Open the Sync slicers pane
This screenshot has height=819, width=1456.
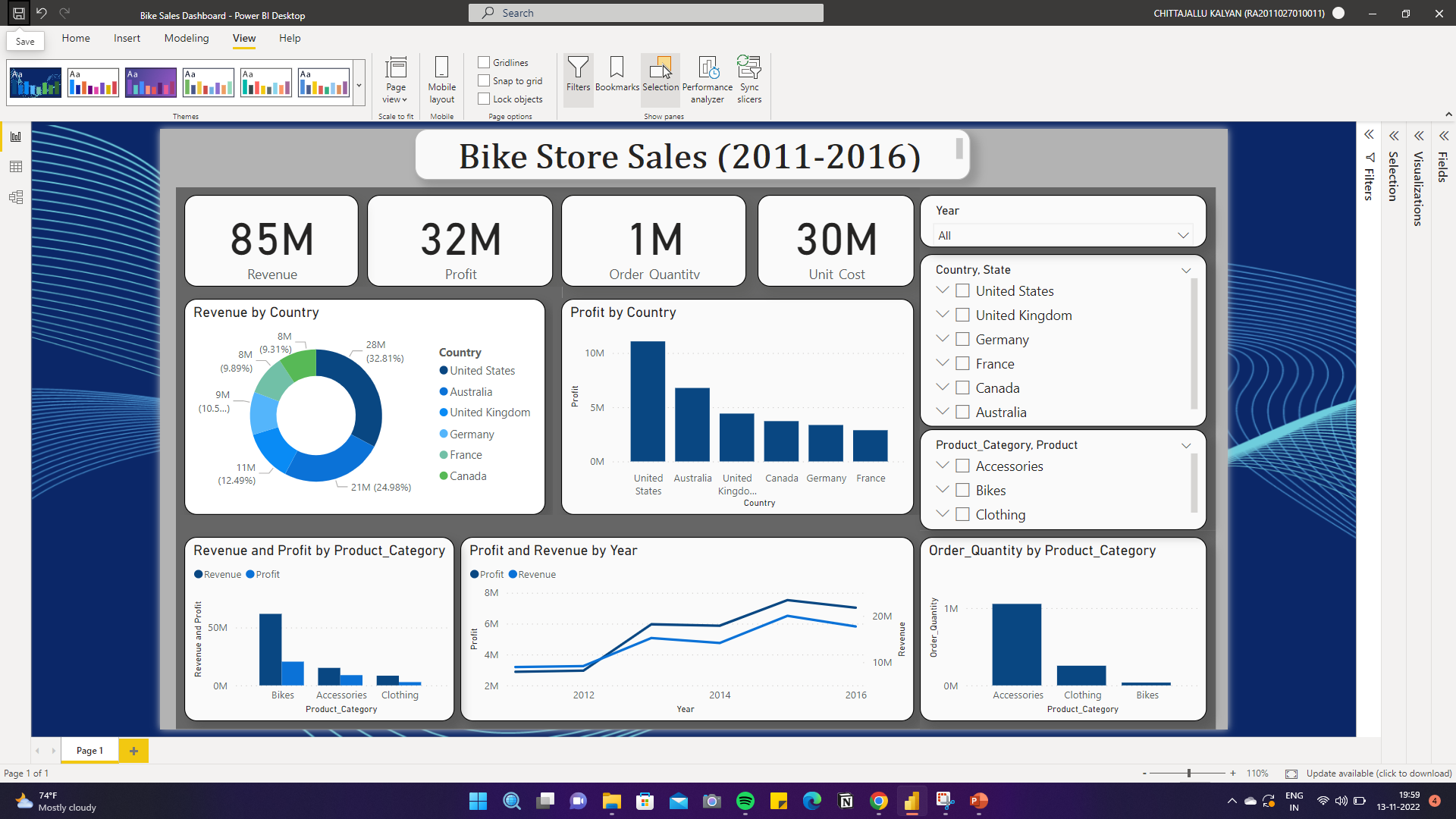click(749, 79)
